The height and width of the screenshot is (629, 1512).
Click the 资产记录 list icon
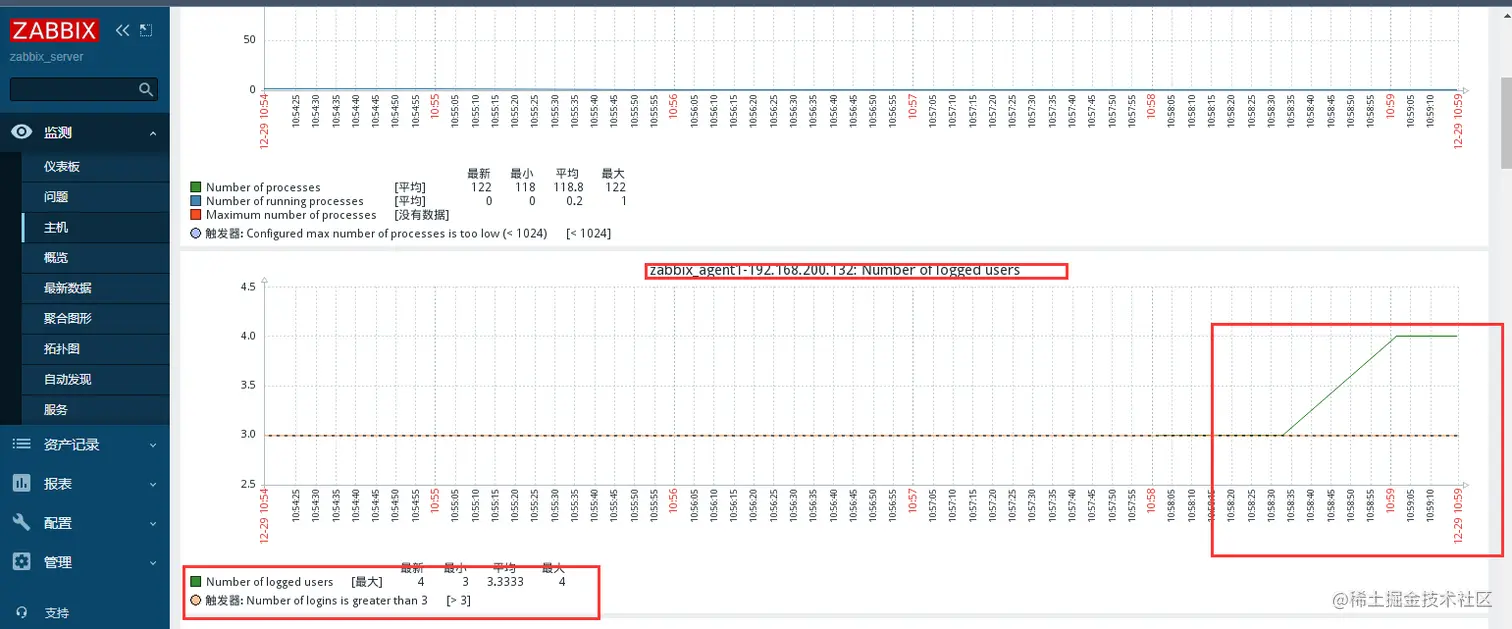(x=21, y=444)
